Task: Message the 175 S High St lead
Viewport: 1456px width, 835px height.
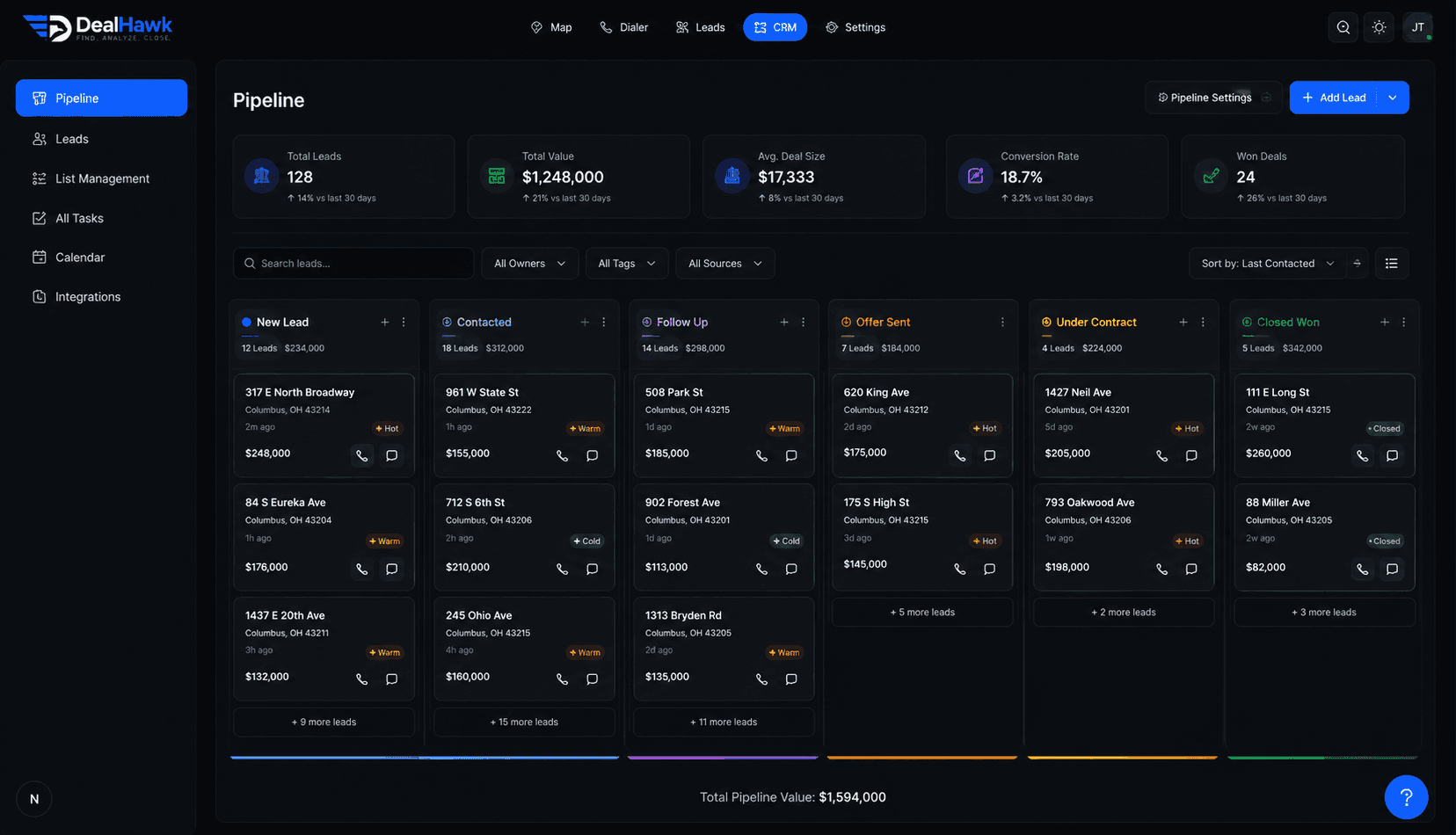Action: coord(990,569)
